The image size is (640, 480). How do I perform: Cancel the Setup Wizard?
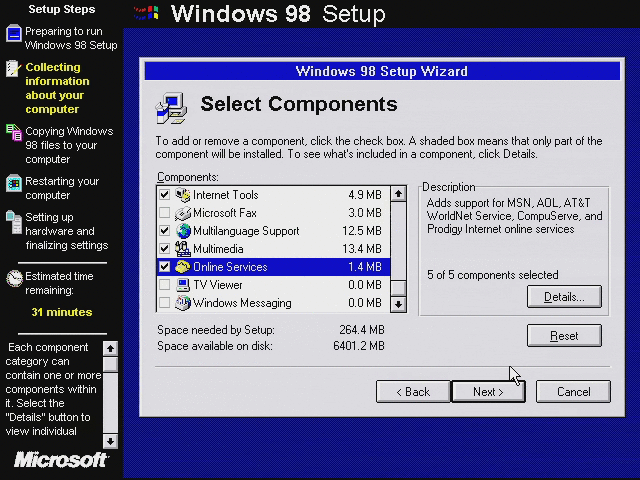click(x=573, y=392)
